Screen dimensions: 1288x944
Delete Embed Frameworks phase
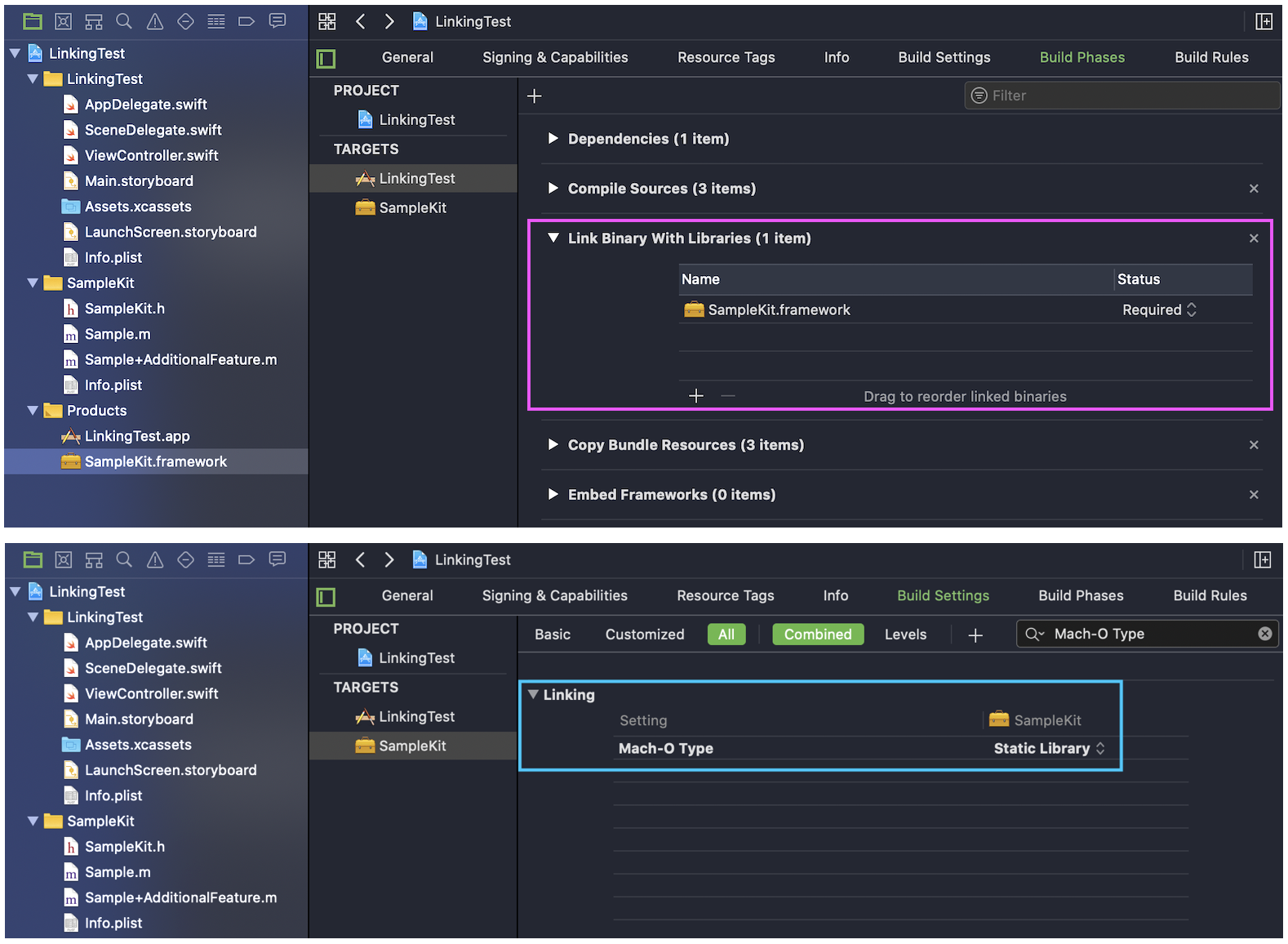(x=1254, y=495)
